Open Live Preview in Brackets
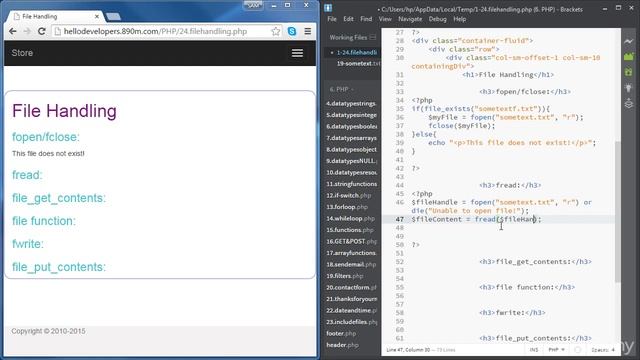 (x=629, y=41)
